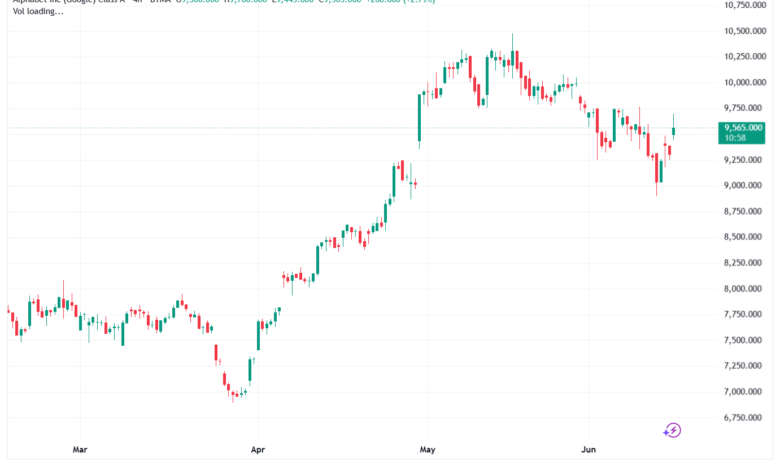The width and height of the screenshot is (780, 470).
Task: Click the 10,000.000 price axis label
Action: [x=745, y=83]
